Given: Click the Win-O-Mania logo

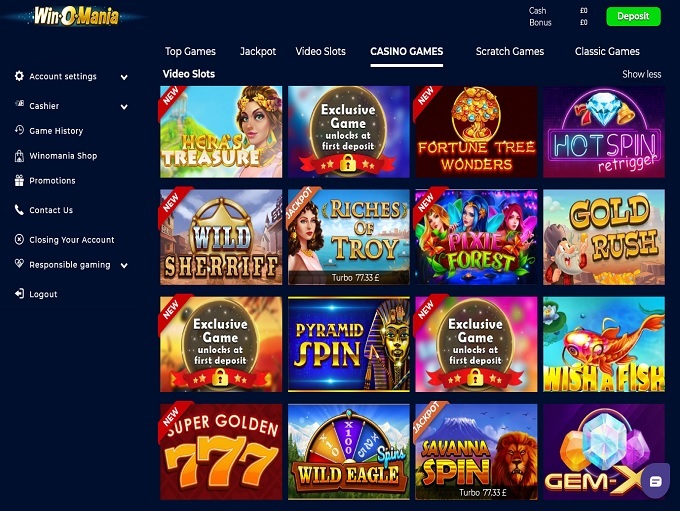Looking at the screenshot, I should coord(76,16).
